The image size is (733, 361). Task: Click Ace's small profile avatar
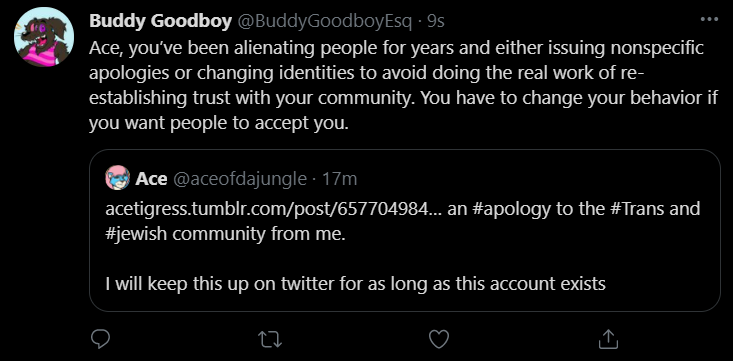coord(117,178)
